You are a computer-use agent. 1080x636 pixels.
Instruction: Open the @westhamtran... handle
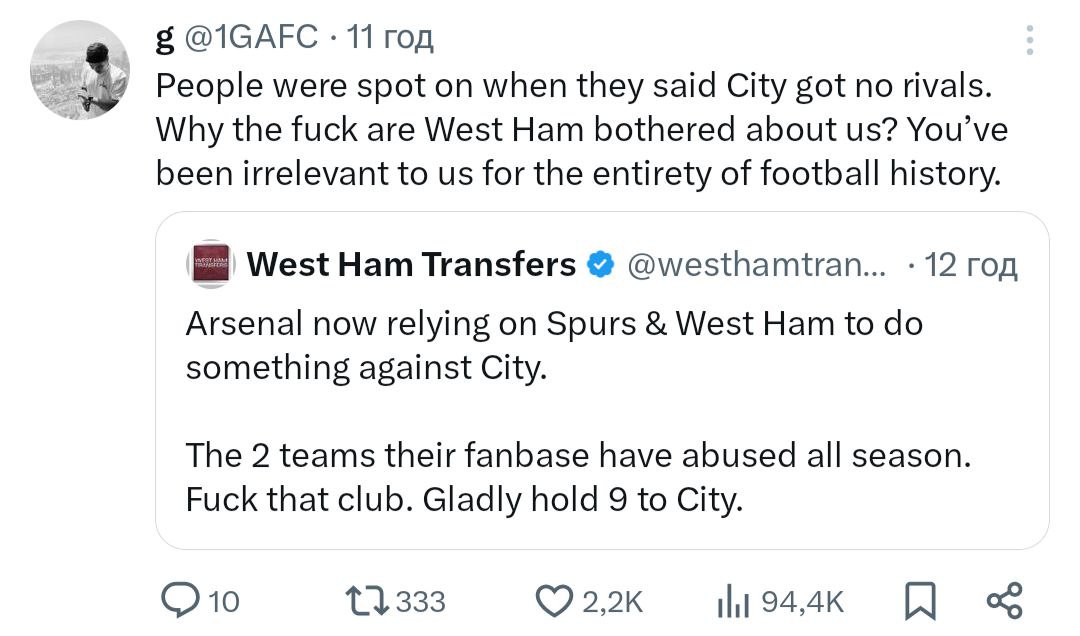pyautogui.click(x=755, y=265)
